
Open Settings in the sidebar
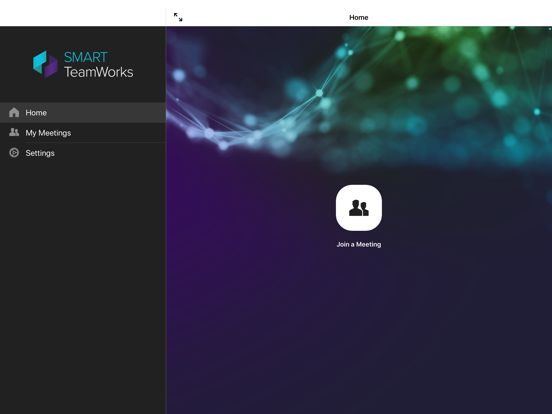point(83,153)
